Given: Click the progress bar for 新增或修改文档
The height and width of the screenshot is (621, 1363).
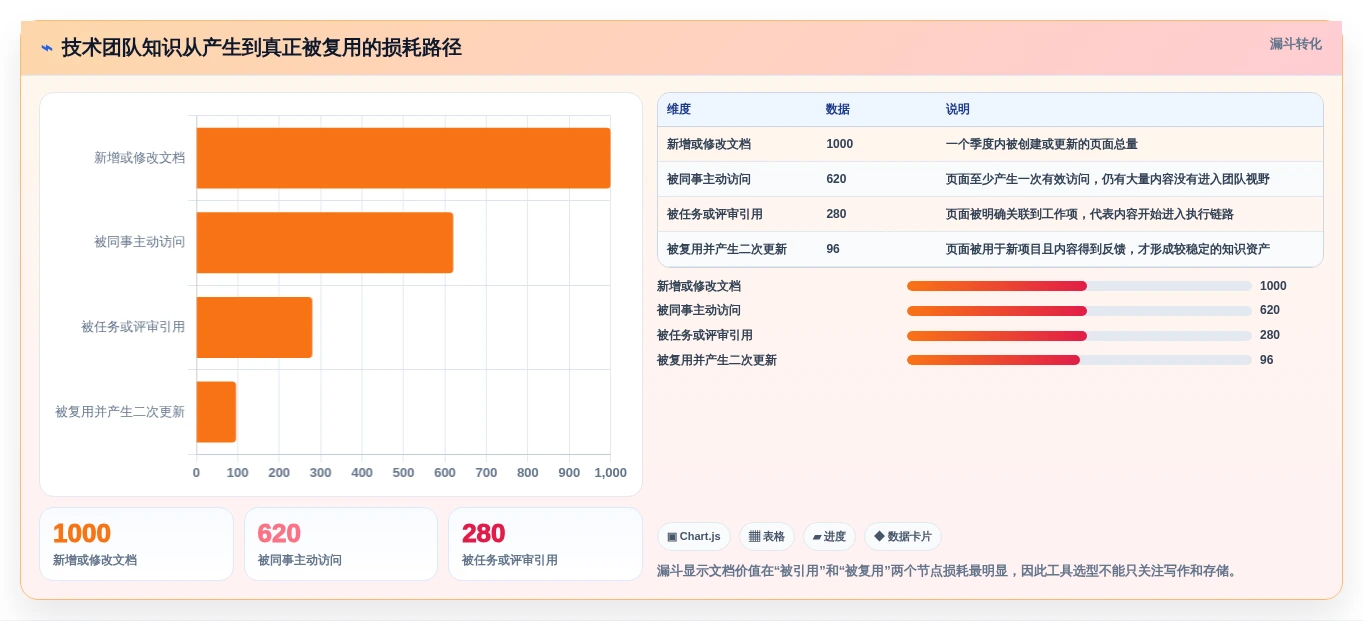Looking at the screenshot, I should point(1079,286).
